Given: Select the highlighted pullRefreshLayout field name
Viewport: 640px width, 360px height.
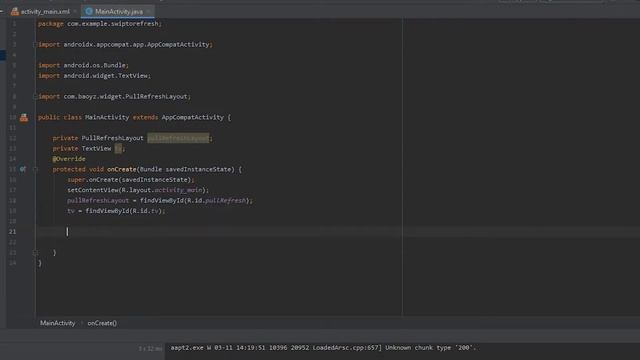Looking at the screenshot, I should [178, 138].
